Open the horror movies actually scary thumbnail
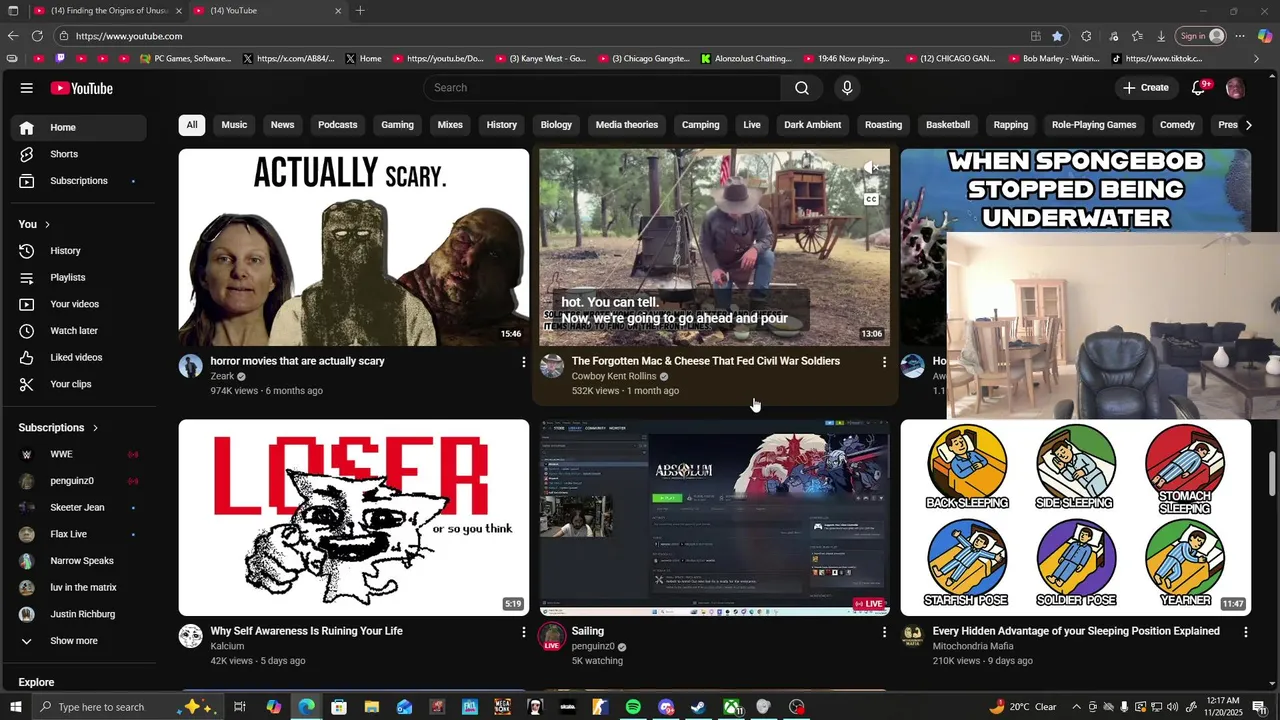The width and height of the screenshot is (1280, 720). tap(354, 247)
